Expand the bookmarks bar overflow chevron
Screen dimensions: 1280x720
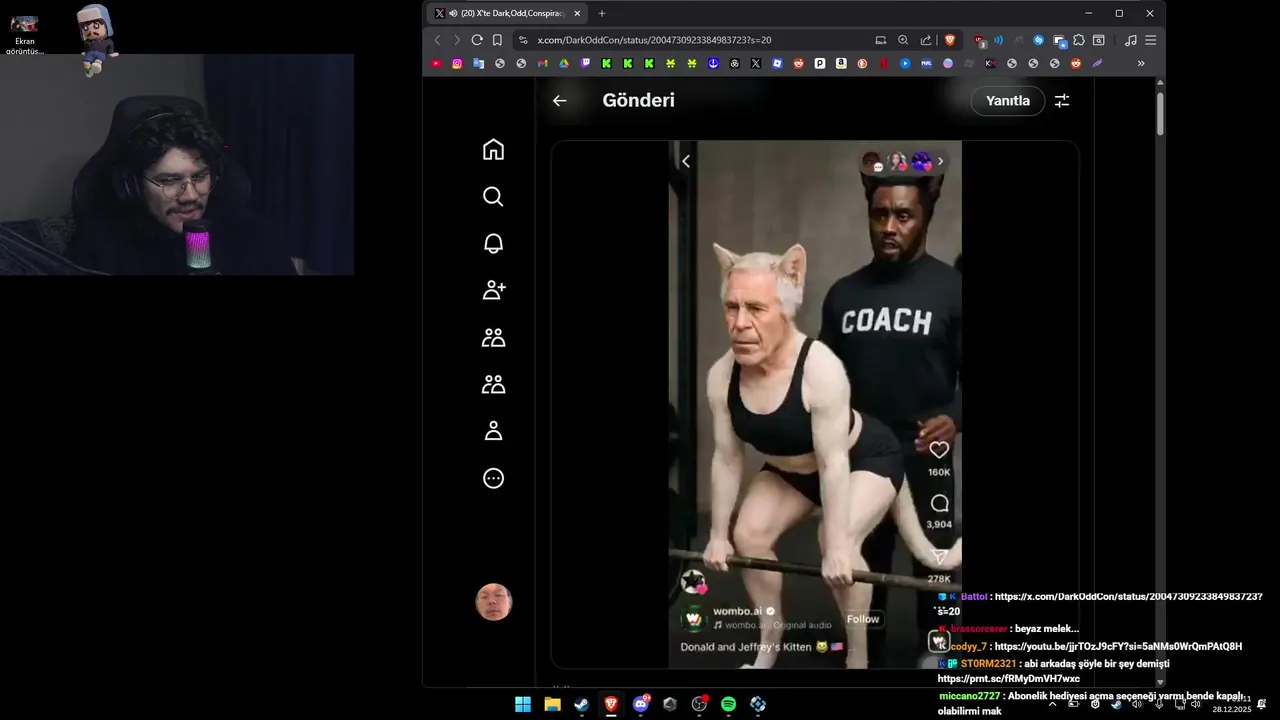(1141, 63)
